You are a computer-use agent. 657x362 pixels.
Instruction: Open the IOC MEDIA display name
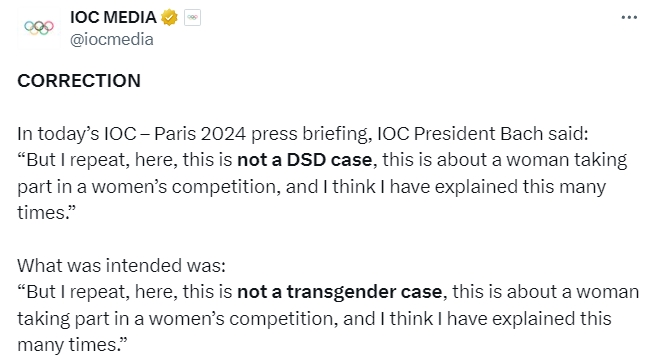click(x=113, y=17)
